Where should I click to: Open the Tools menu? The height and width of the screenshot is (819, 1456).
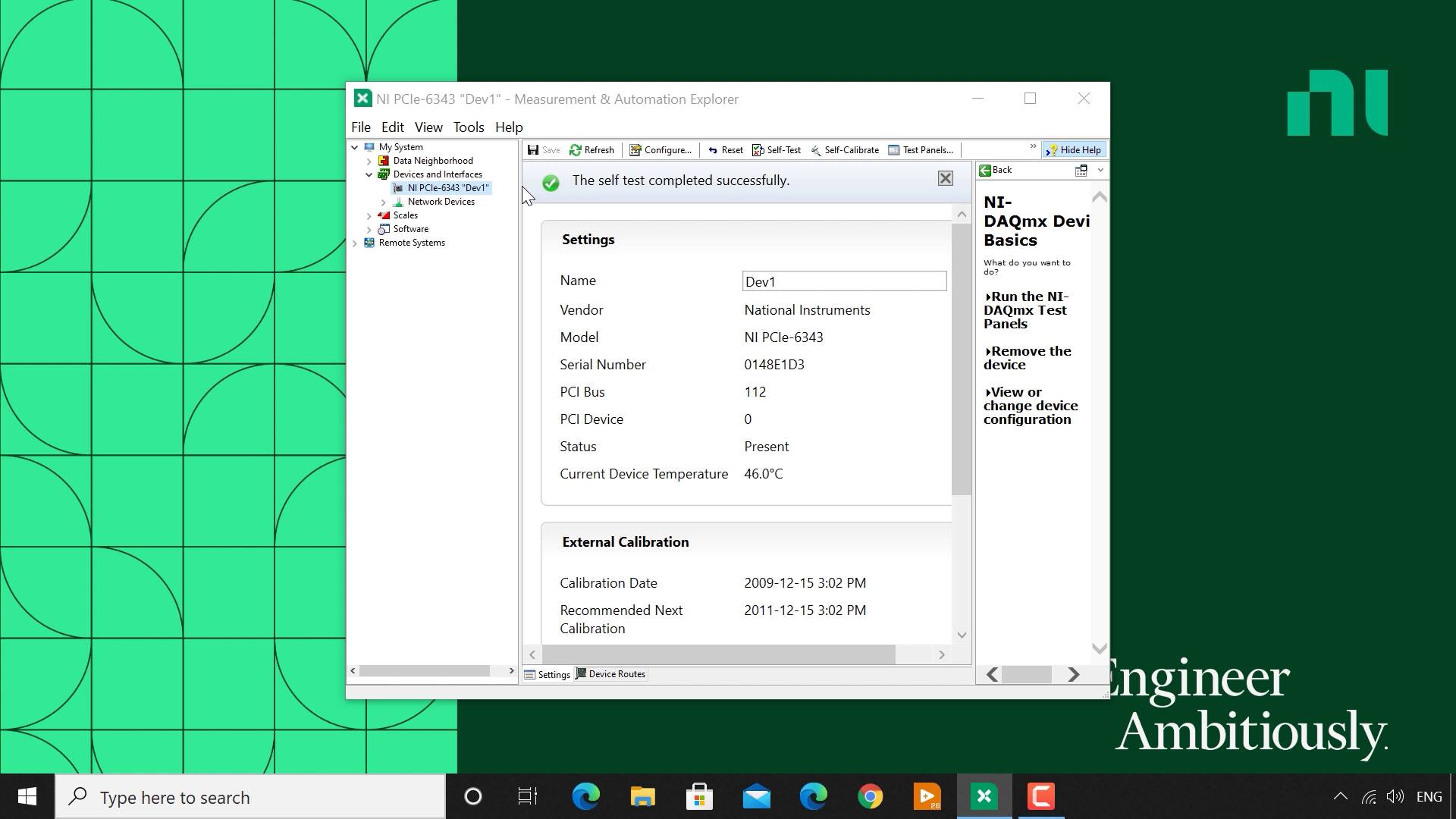468,127
